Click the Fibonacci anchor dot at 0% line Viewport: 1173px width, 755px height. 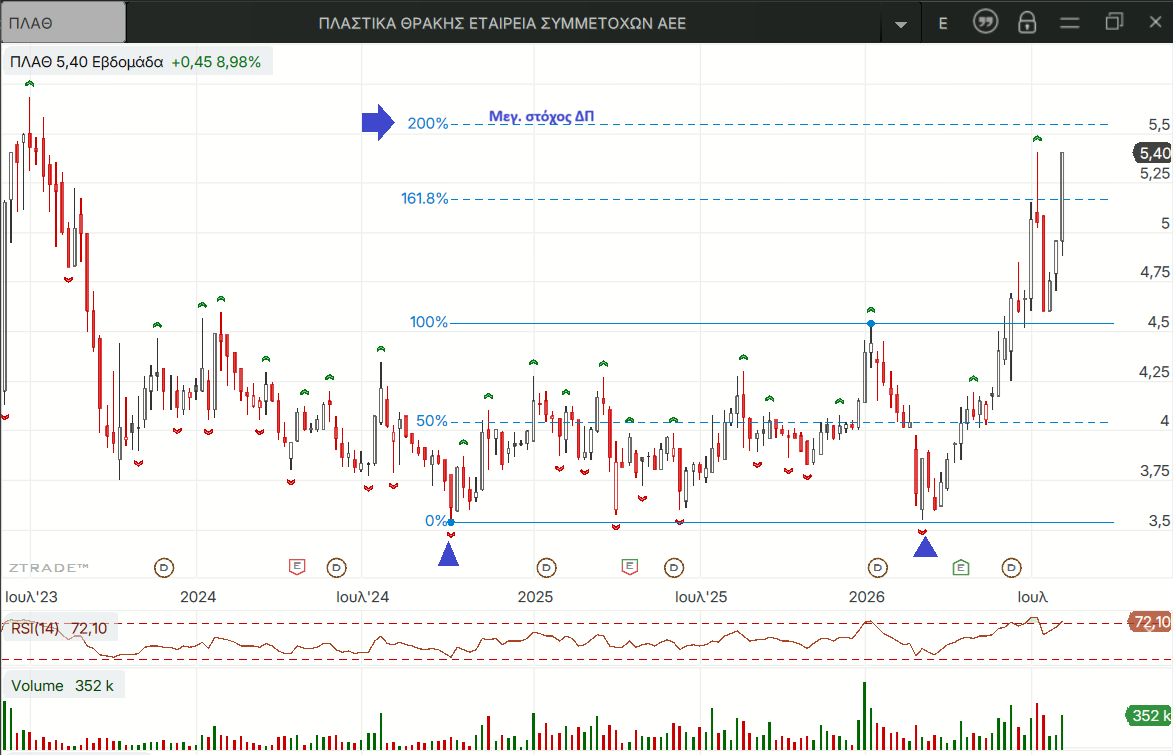(x=450, y=522)
